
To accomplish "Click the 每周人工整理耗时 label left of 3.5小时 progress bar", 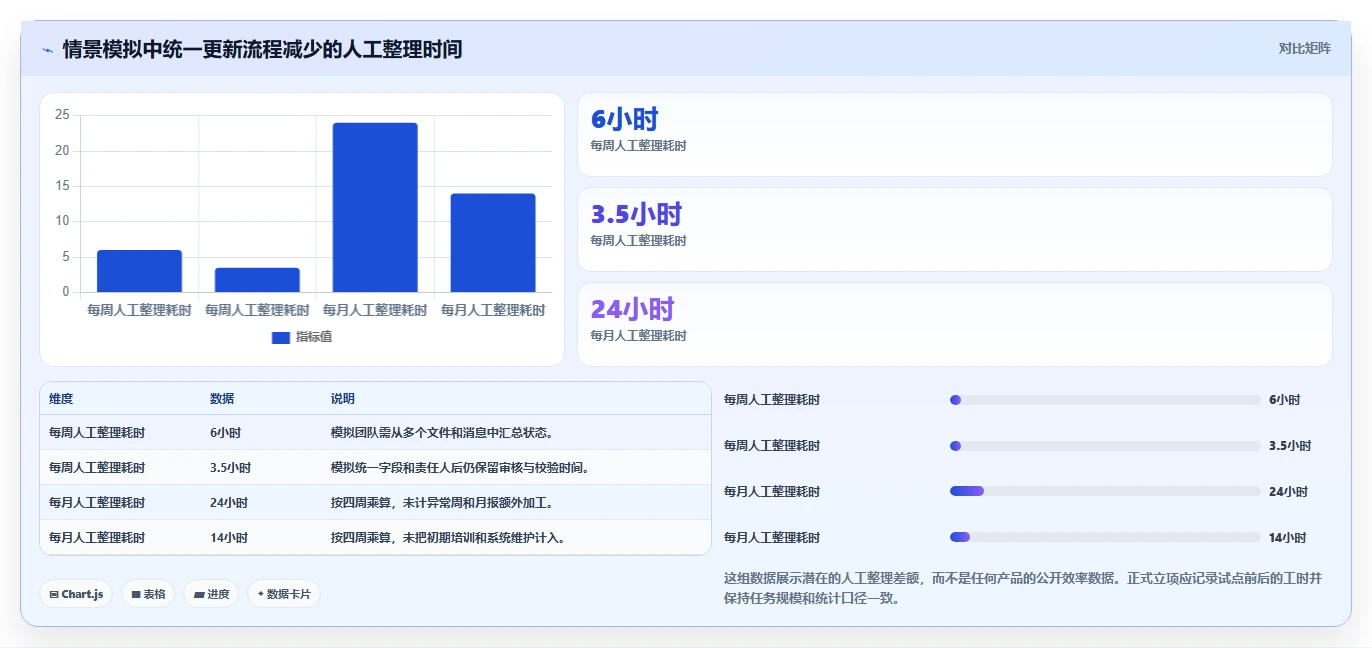I will pyautogui.click(x=772, y=446).
